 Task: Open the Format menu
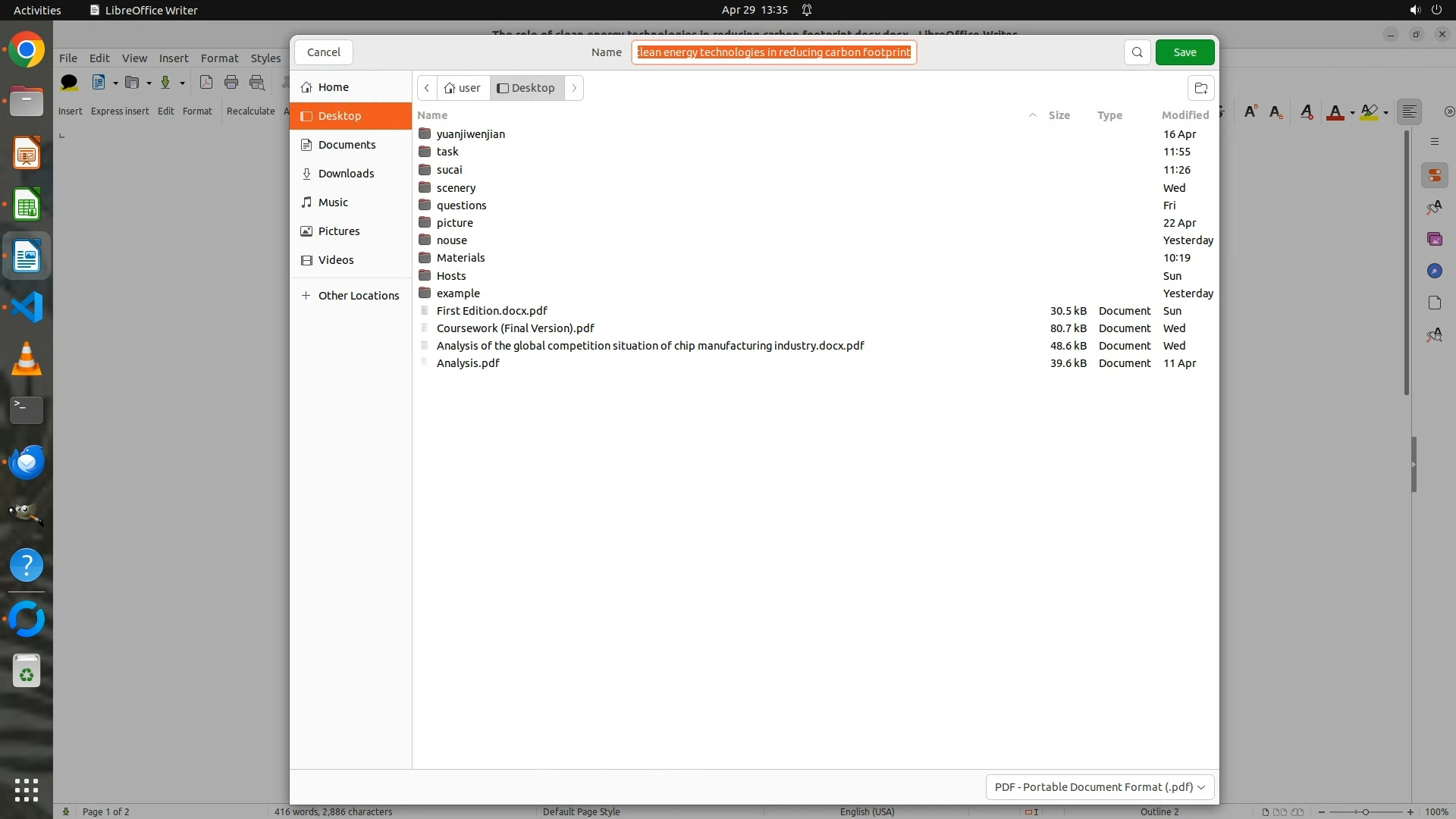219,58
